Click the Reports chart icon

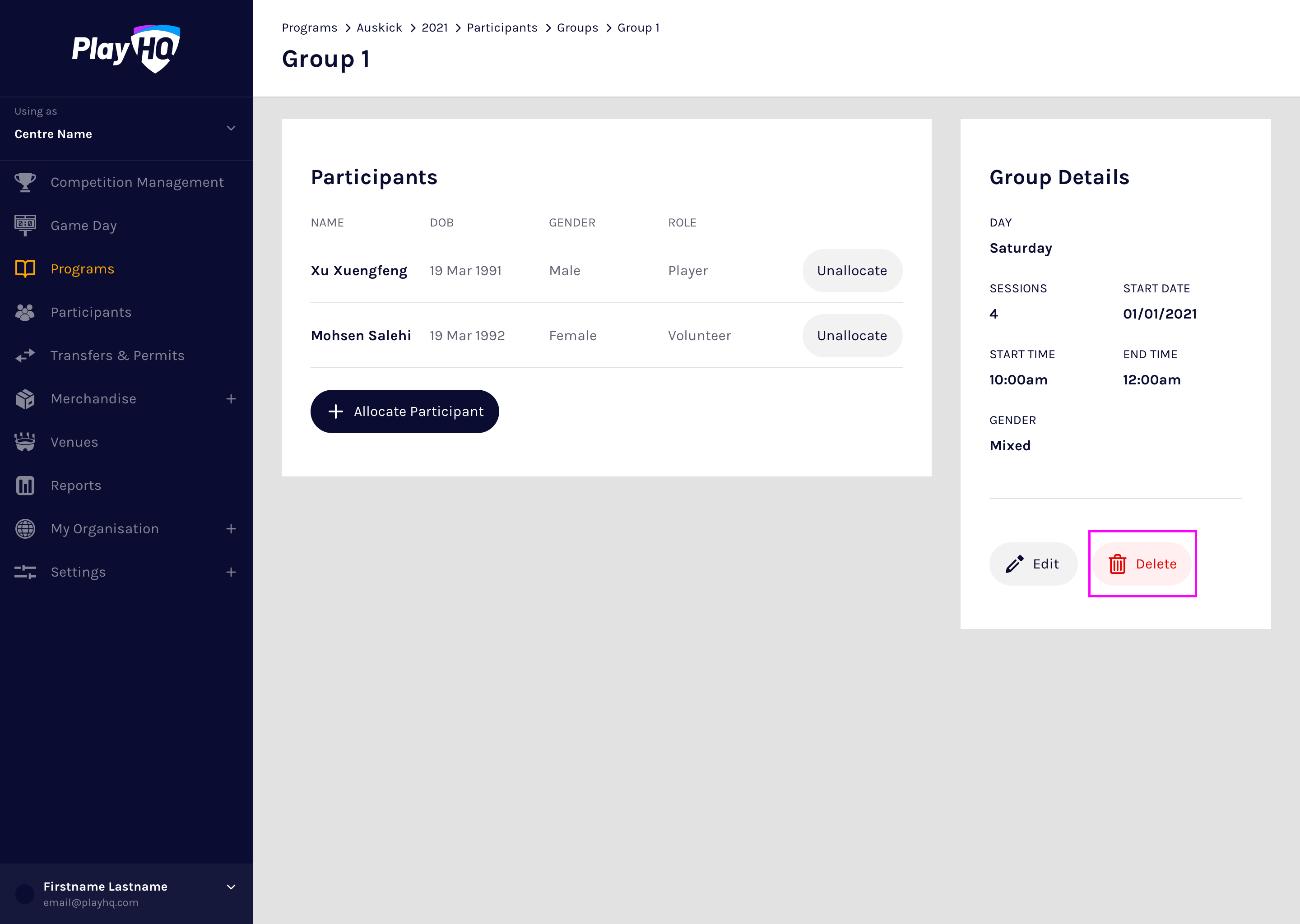click(x=25, y=485)
